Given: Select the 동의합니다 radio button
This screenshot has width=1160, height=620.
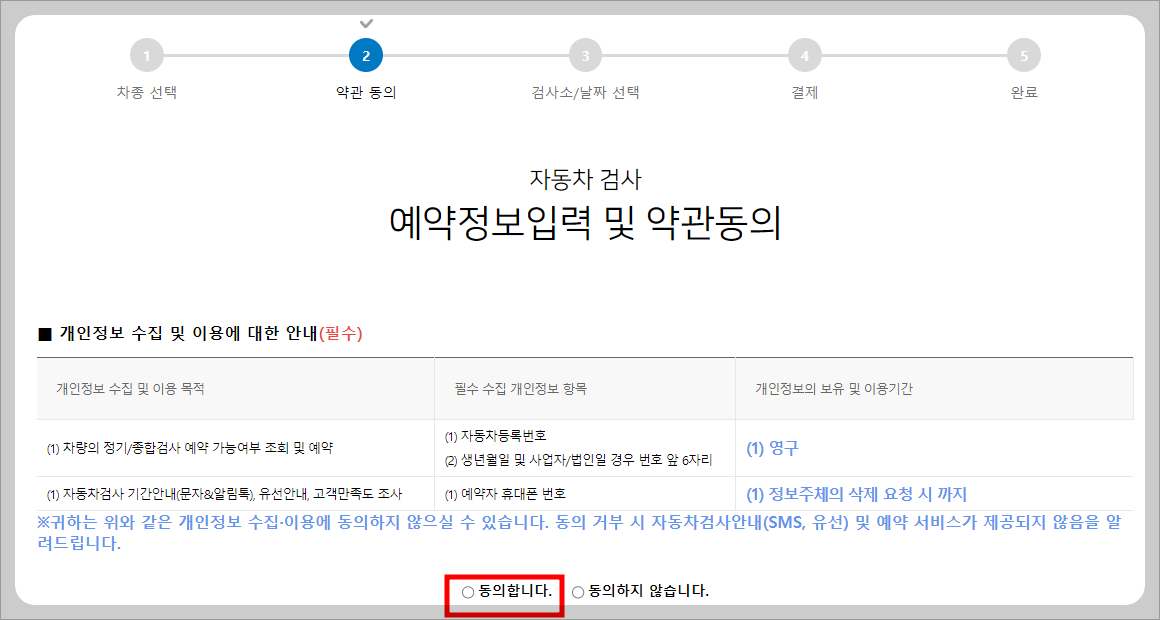Looking at the screenshot, I should pos(466,592).
